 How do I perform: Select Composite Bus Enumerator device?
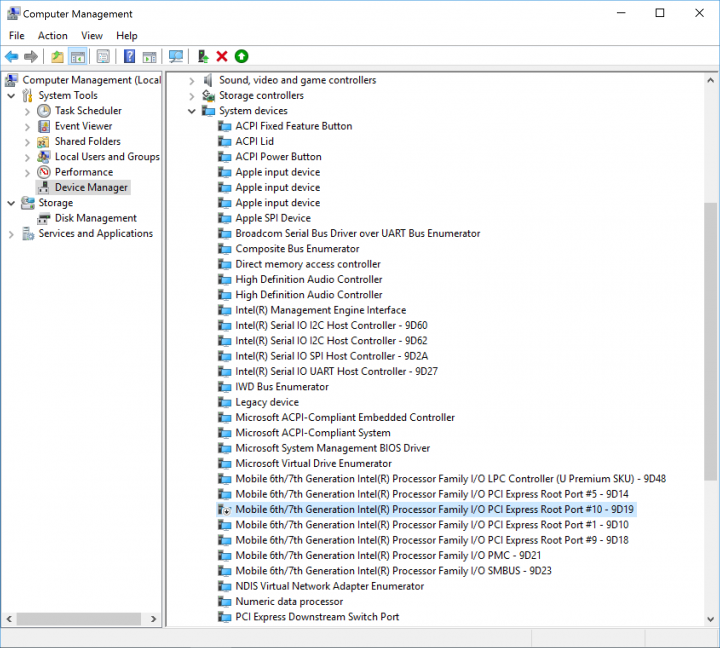(297, 248)
